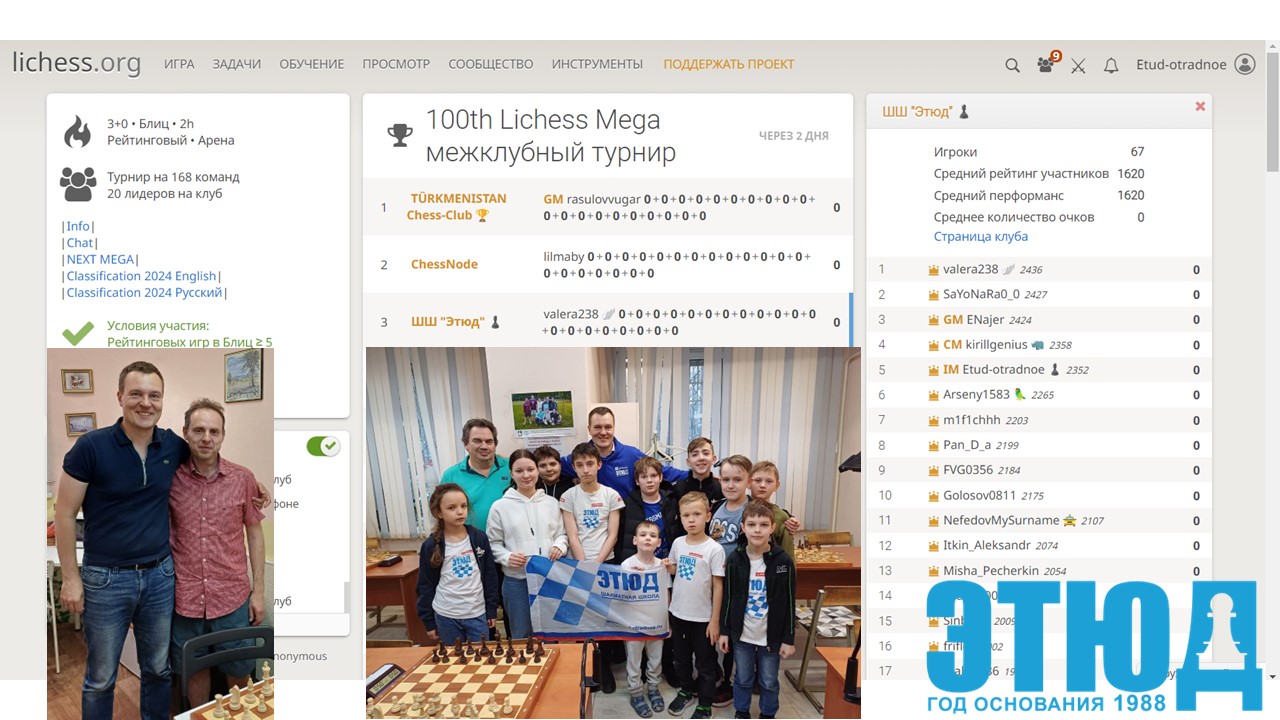Click ПОДДЕРЖАТЬ ПРОЕКТ link
The height and width of the screenshot is (720, 1280).
[x=729, y=64]
